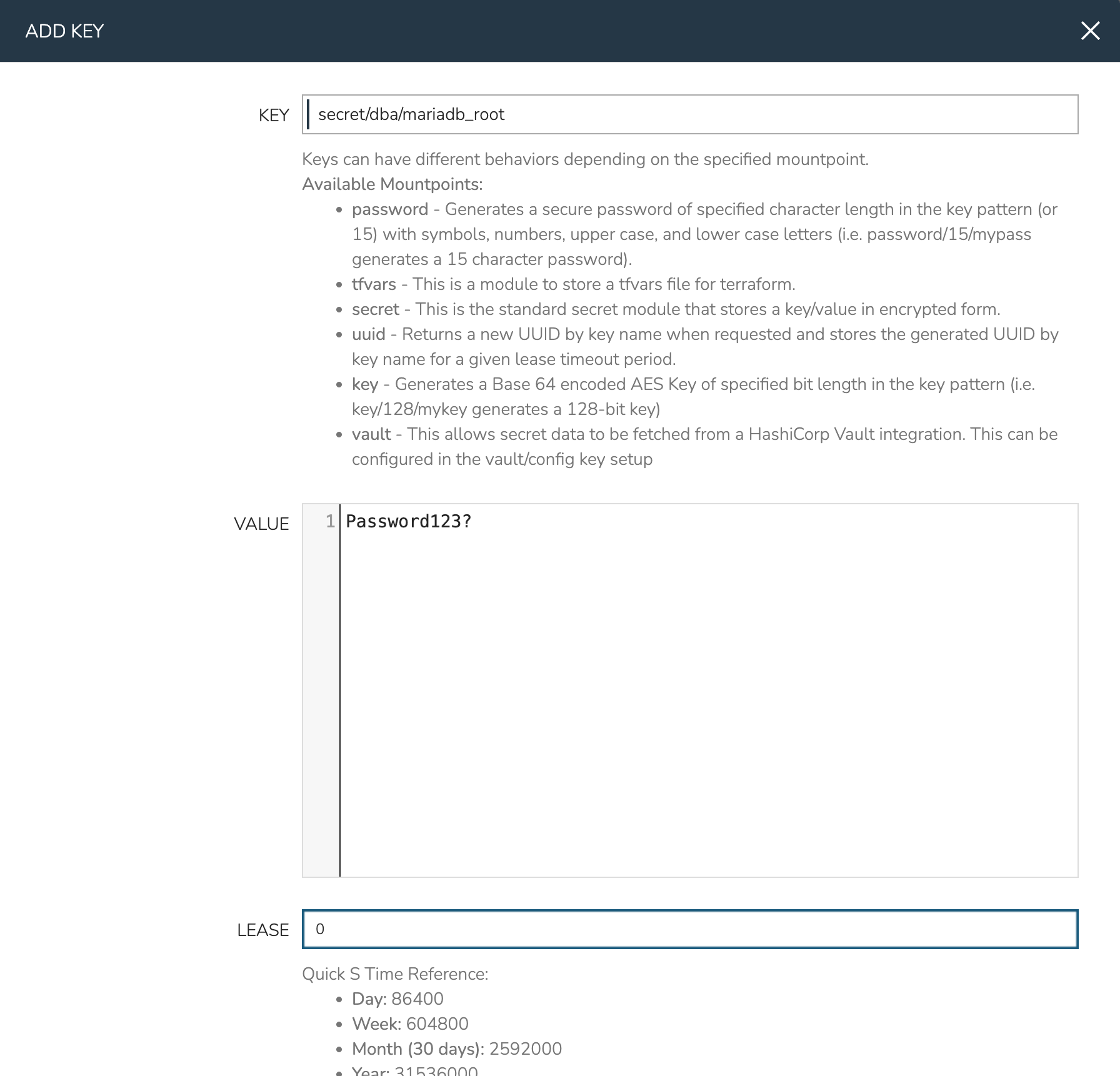Click the Month (30 days) reference entry
Image resolution: width=1120 pixels, height=1076 pixels.
[x=456, y=1049]
